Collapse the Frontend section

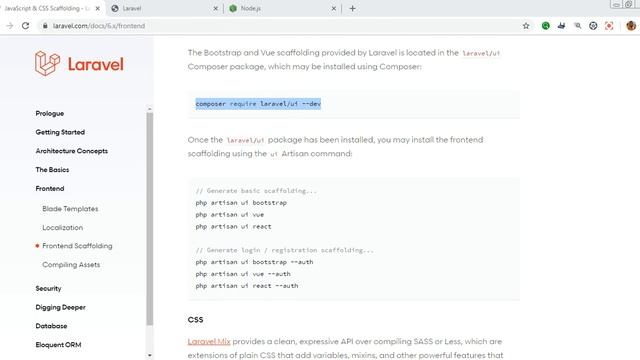50,189
